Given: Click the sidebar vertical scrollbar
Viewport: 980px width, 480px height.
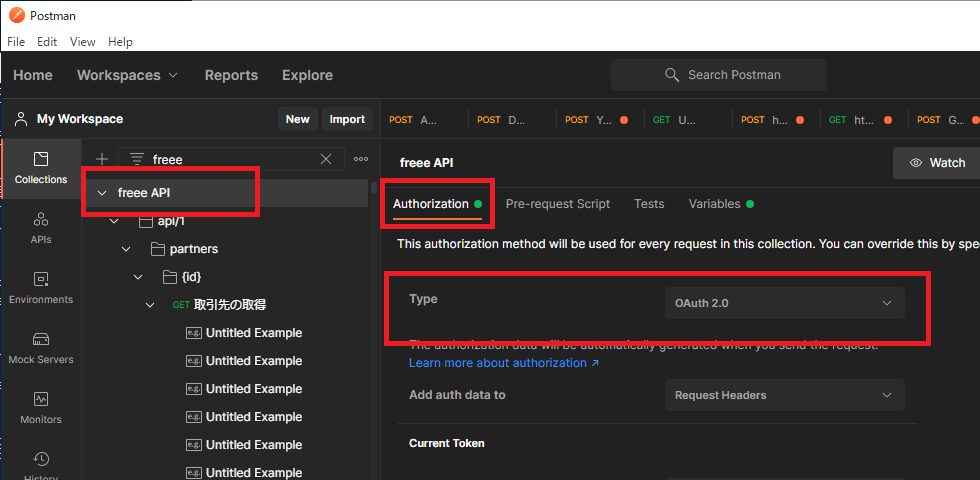Looking at the screenshot, I should point(374,188).
